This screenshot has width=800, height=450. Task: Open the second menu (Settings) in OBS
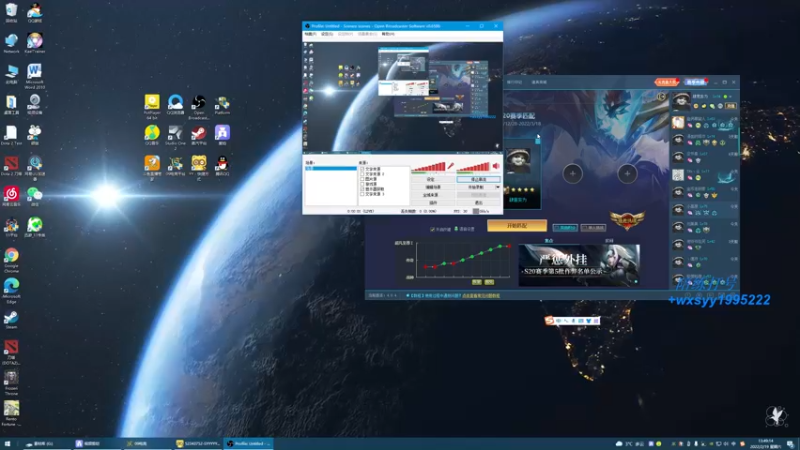tap(327, 34)
